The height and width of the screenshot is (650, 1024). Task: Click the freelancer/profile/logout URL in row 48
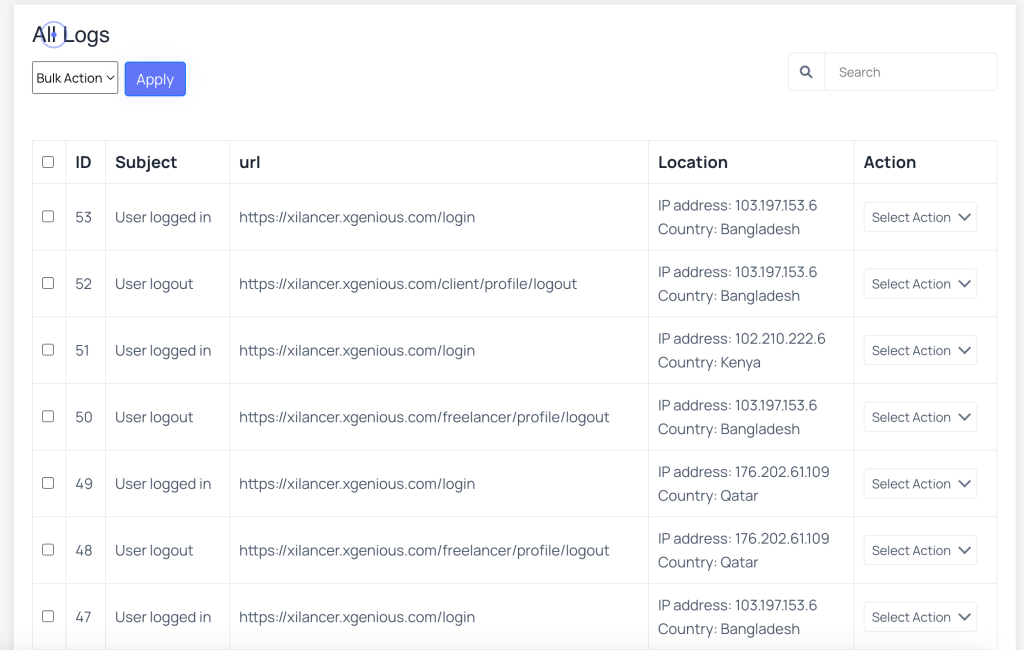(424, 550)
